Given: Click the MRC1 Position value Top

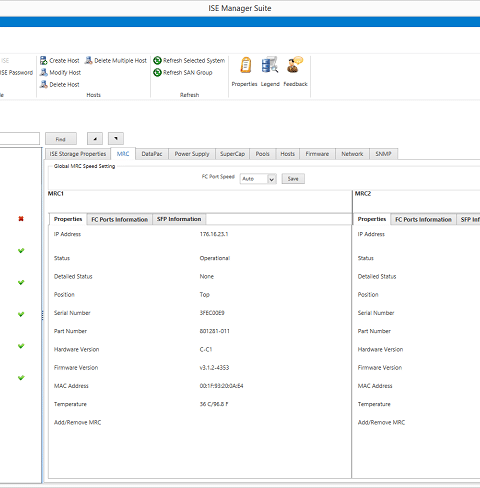Looking at the screenshot, I should [205, 295].
